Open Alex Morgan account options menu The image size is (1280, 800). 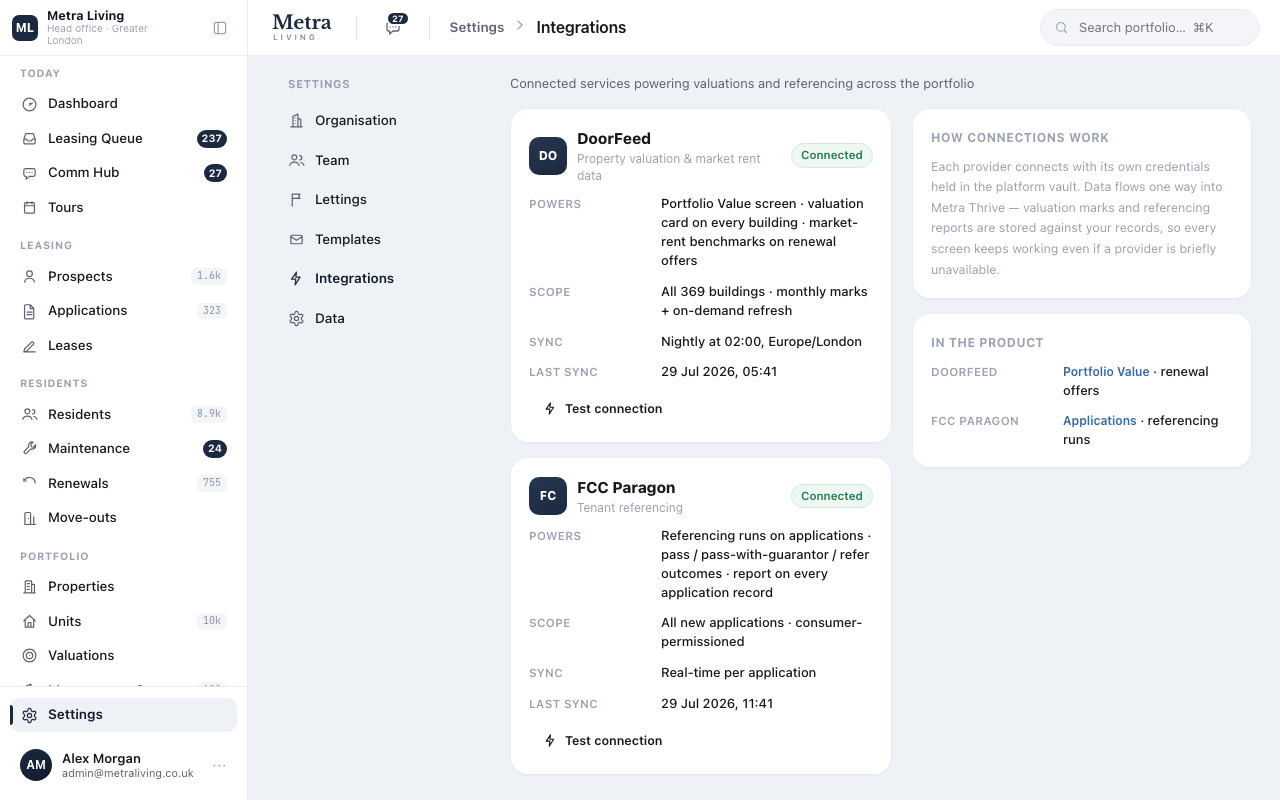[x=219, y=766]
